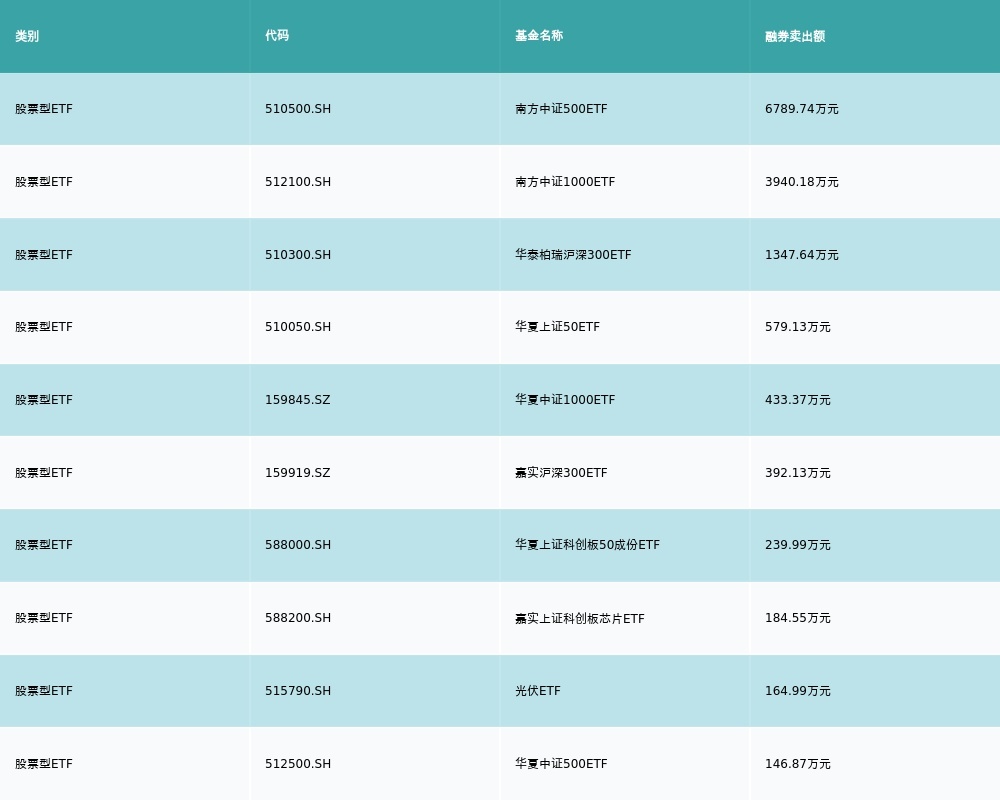The image size is (1000, 800).
Task: Click the 嘉实上证科创板芯片ETF name cell
Action: [x=580, y=618]
